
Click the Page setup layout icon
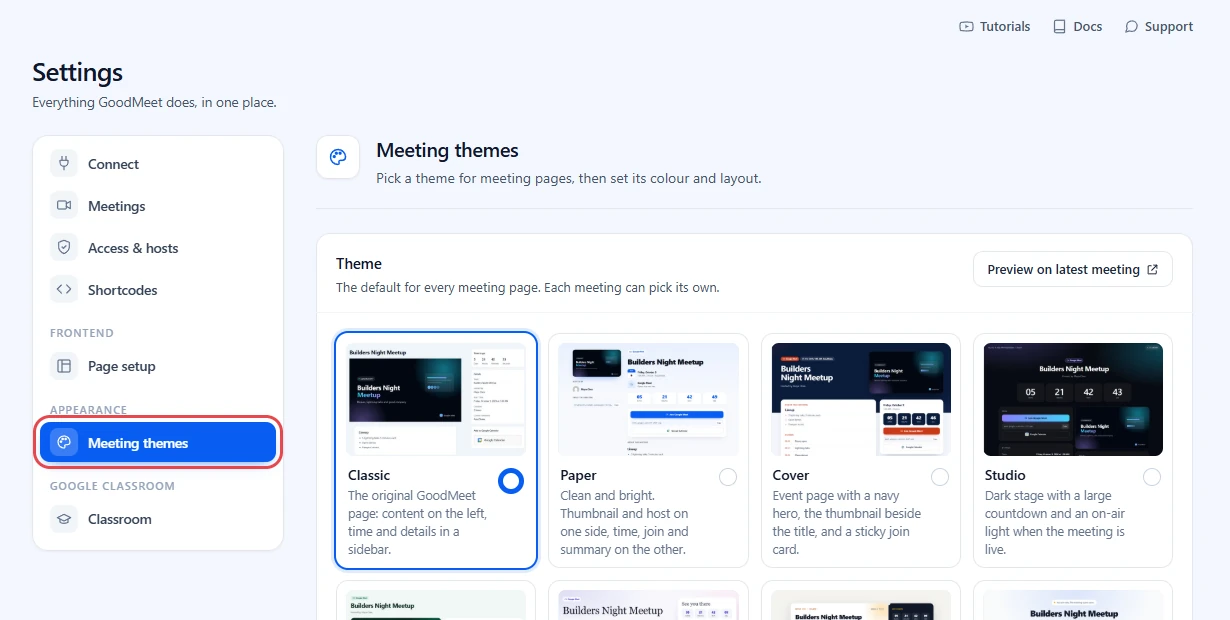[64, 366]
